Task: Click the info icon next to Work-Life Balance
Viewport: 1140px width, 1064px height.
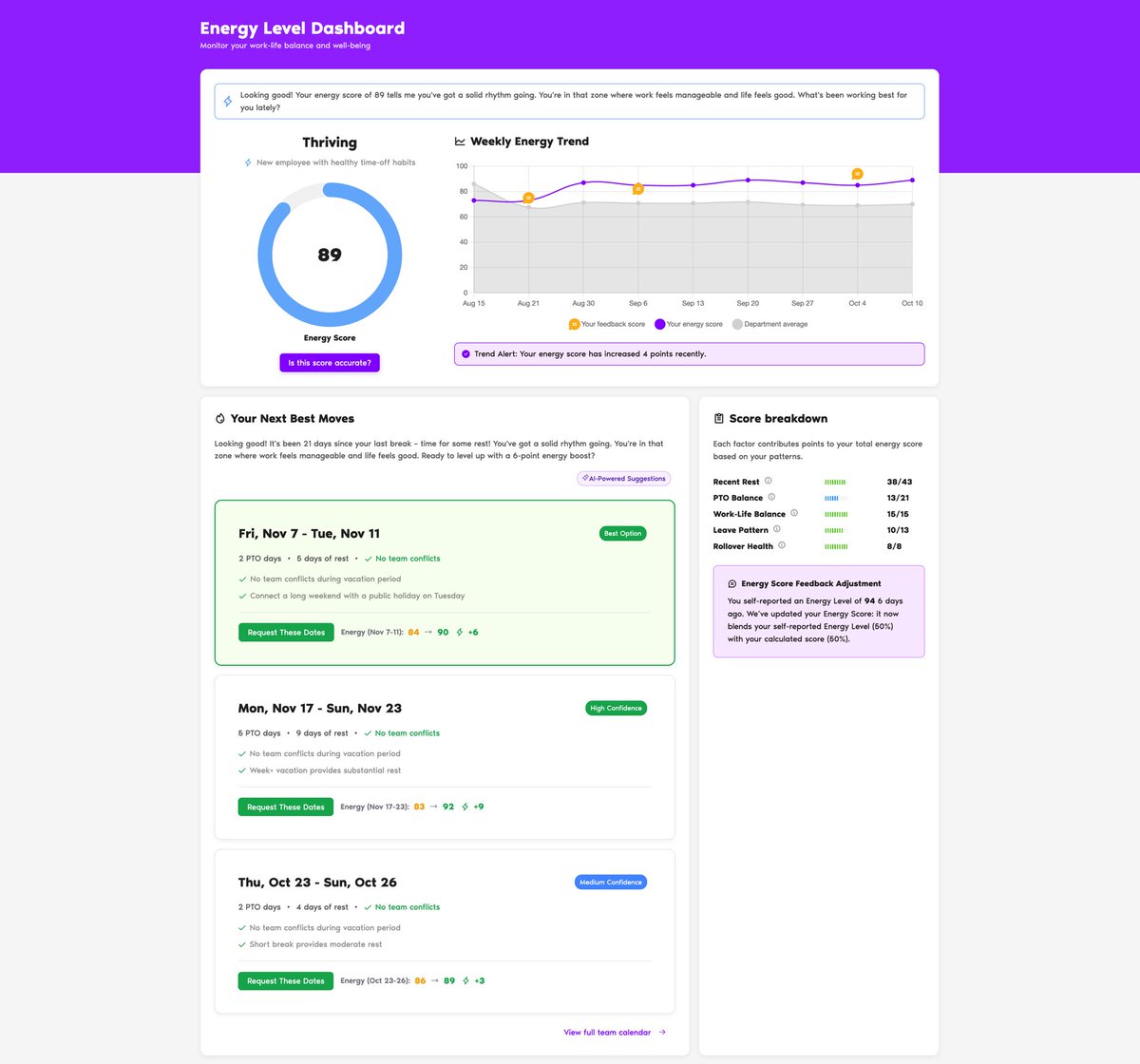Action: tap(794, 513)
